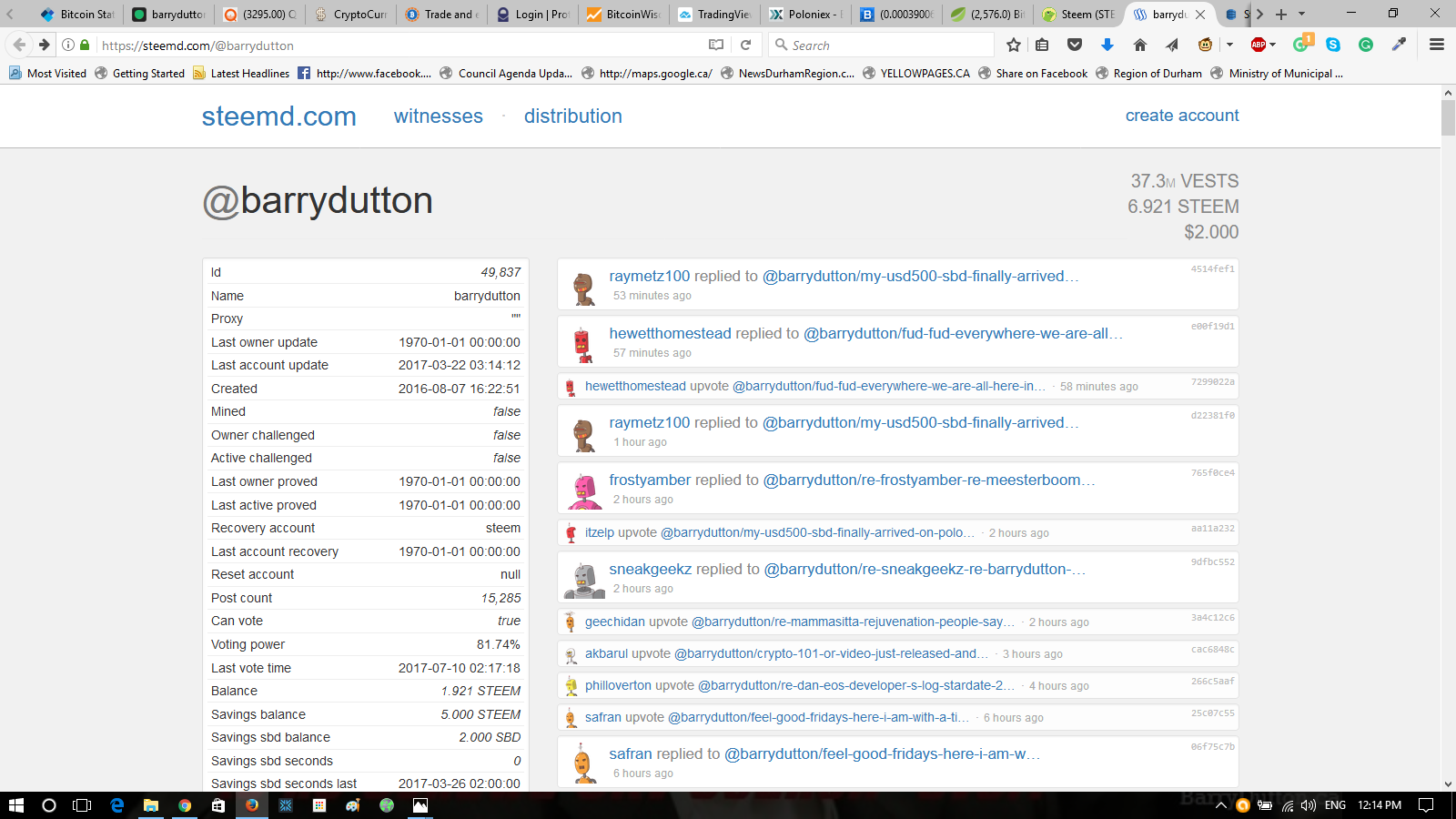Select the Post count value 15,285

click(501, 598)
